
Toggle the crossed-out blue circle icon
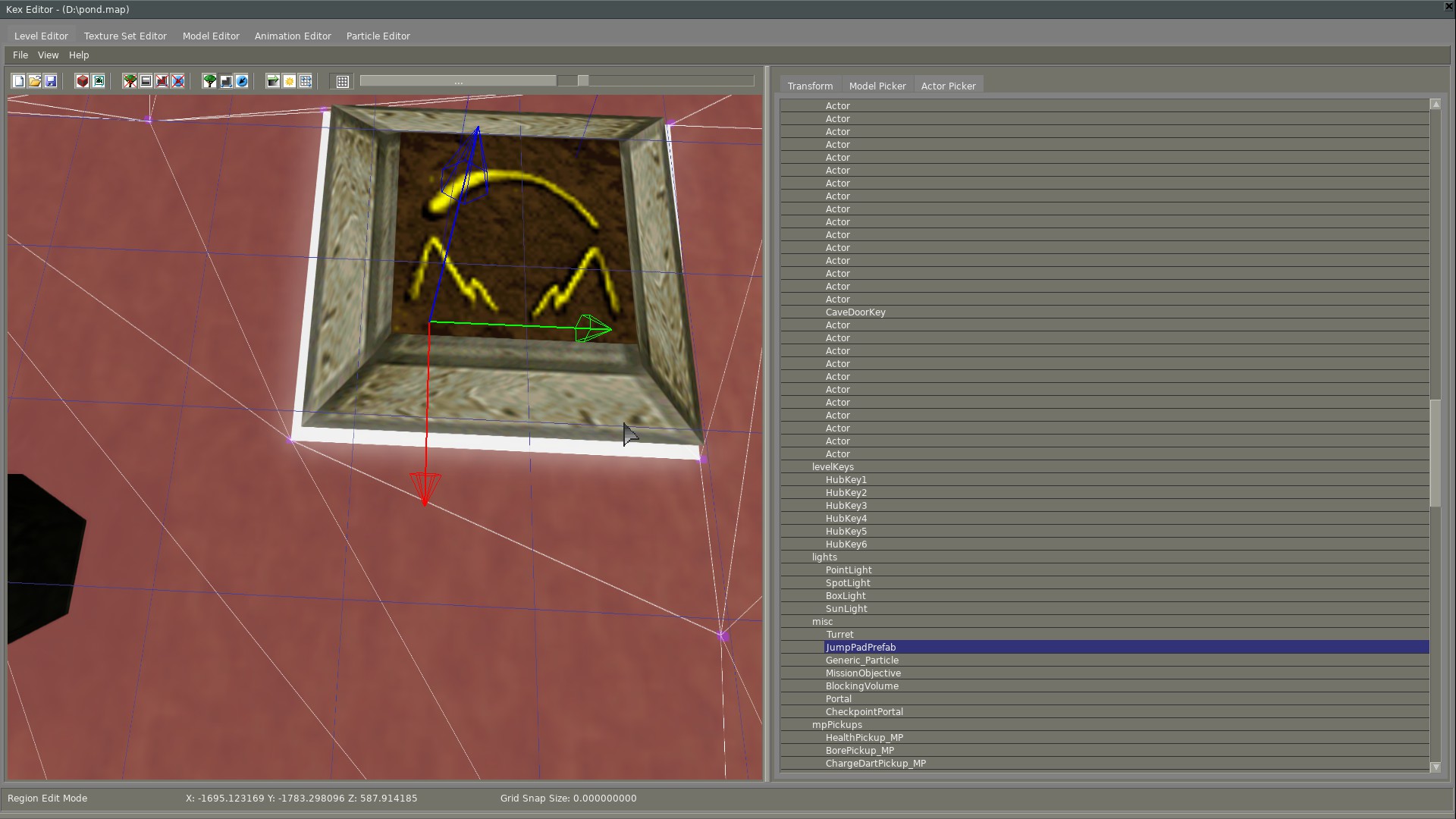point(178,81)
